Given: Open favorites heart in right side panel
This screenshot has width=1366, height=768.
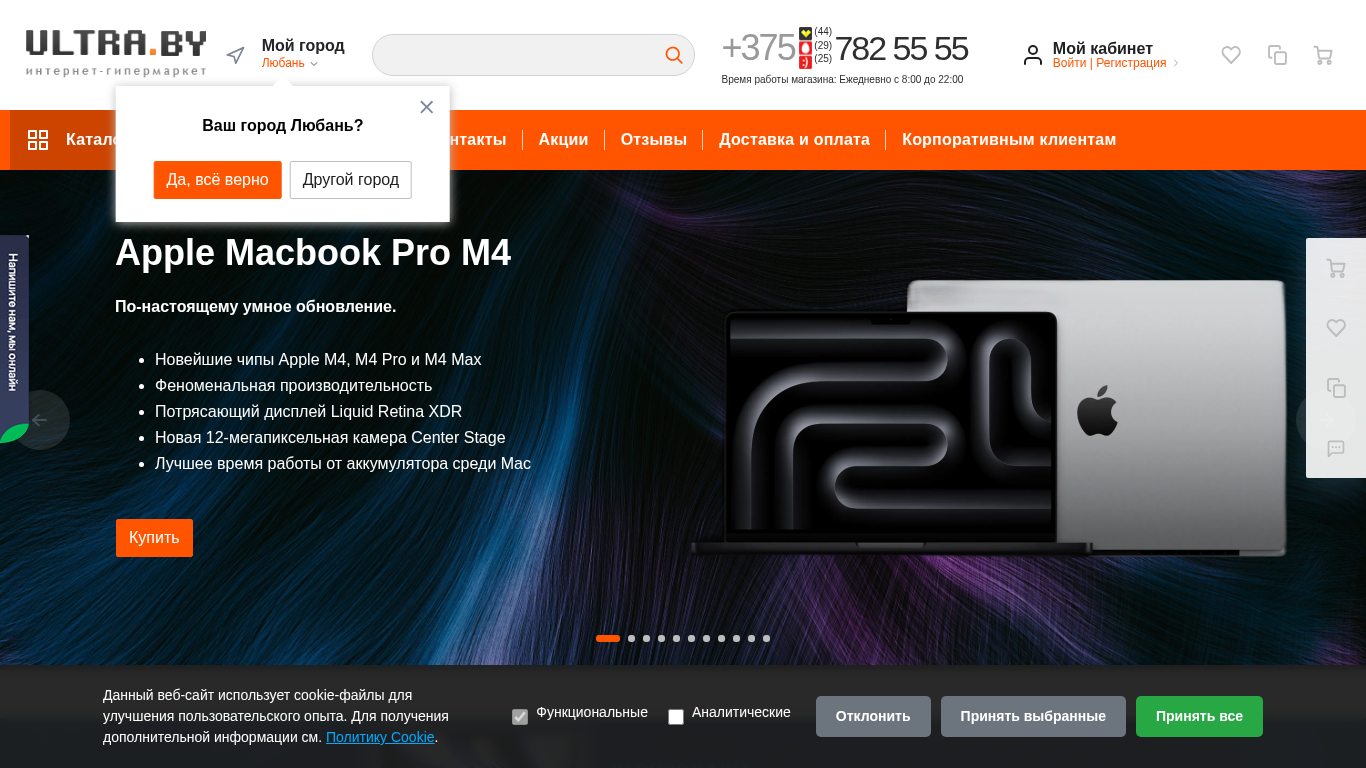Looking at the screenshot, I should [x=1336, y=328].
